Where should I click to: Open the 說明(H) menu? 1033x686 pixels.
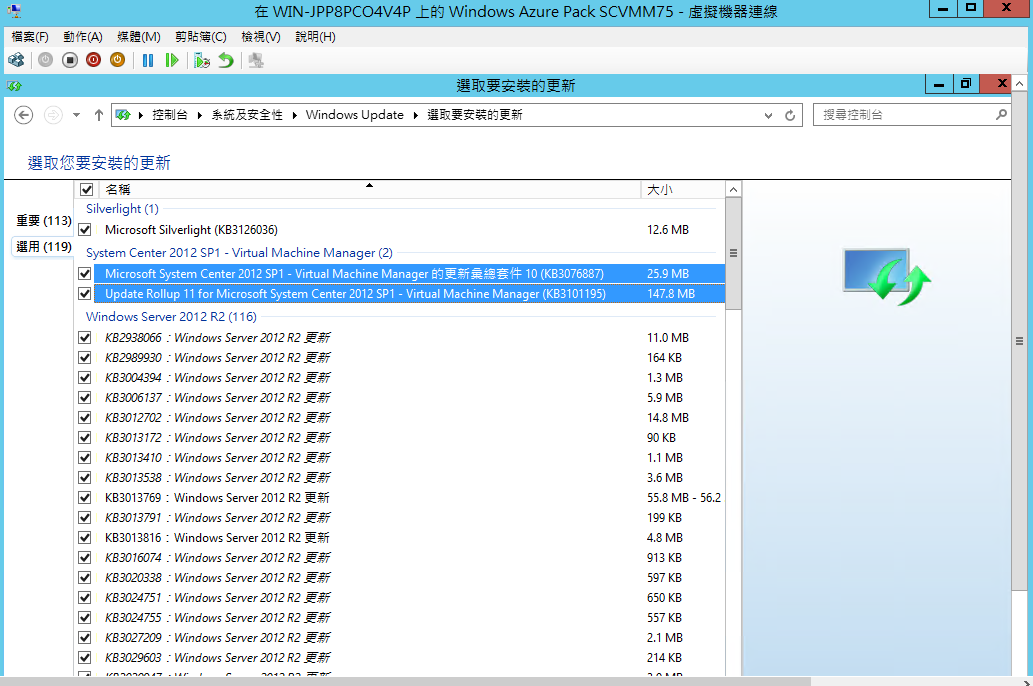coord(316,37)
